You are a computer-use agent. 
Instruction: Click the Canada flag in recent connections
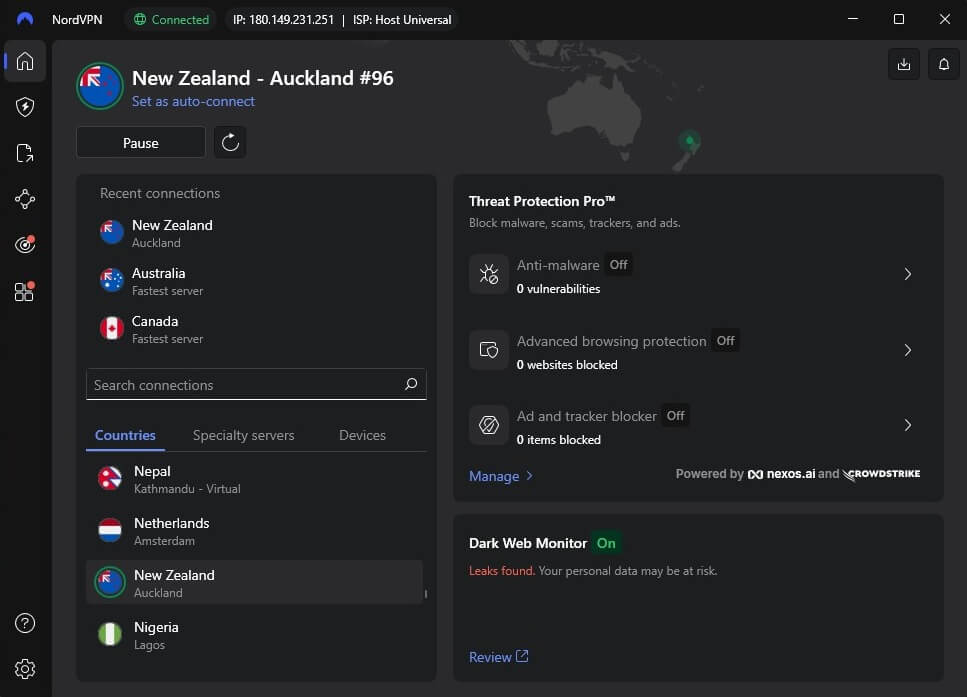pyautogui.click(x=112, y=328)
